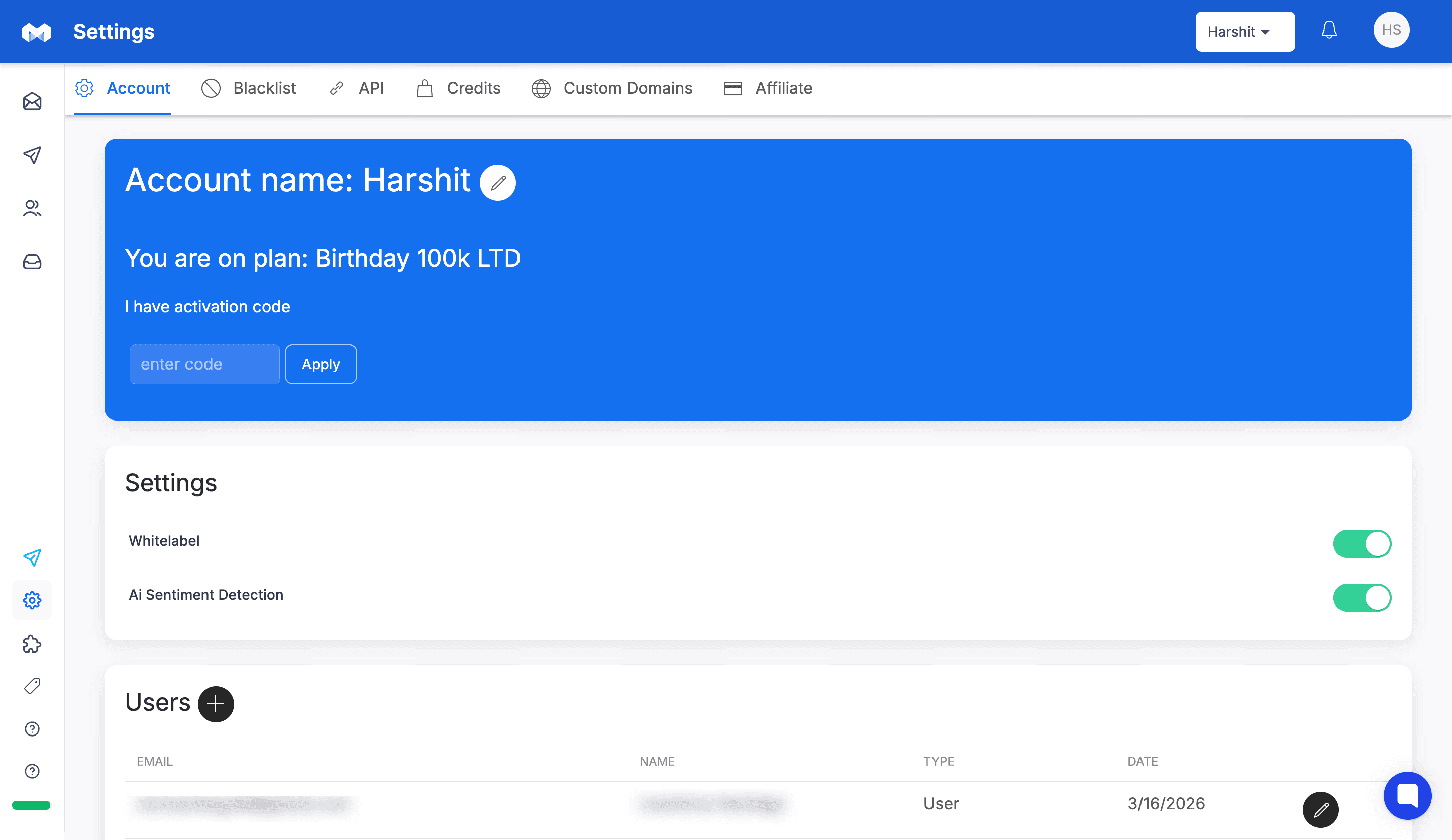Click the paper plane campaigns sidebar icon
The height and width of the screenshot is (840, 1452).
[32, 155]
